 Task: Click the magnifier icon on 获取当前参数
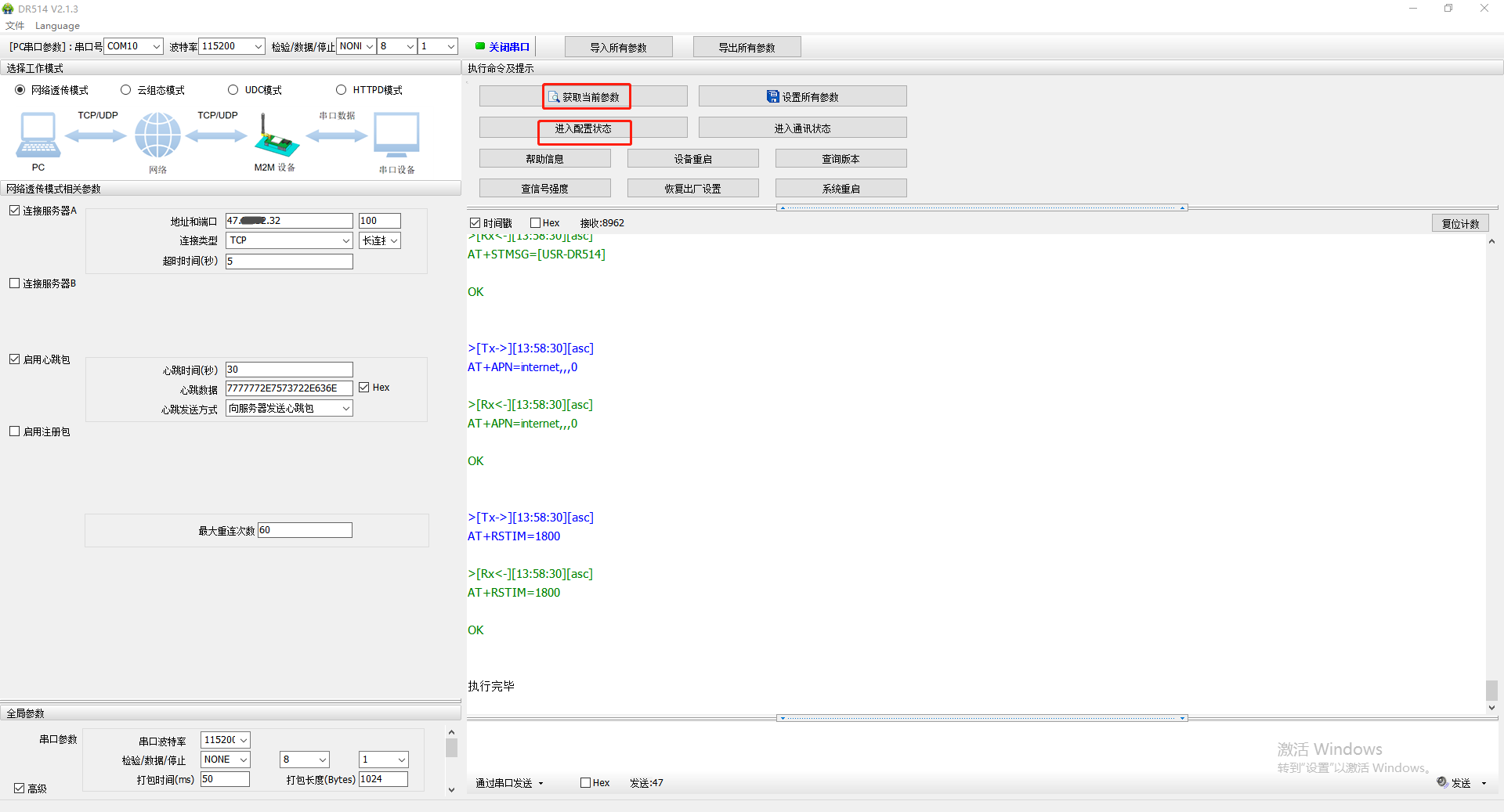click(554, 97)
